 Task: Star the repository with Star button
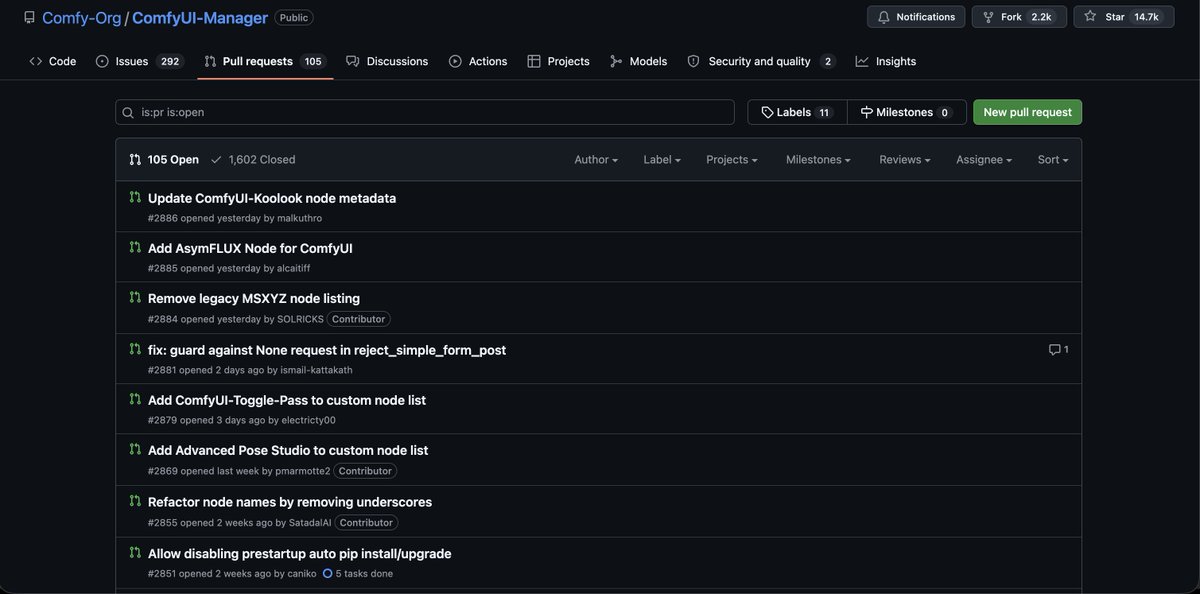[x=1124, y=17]
